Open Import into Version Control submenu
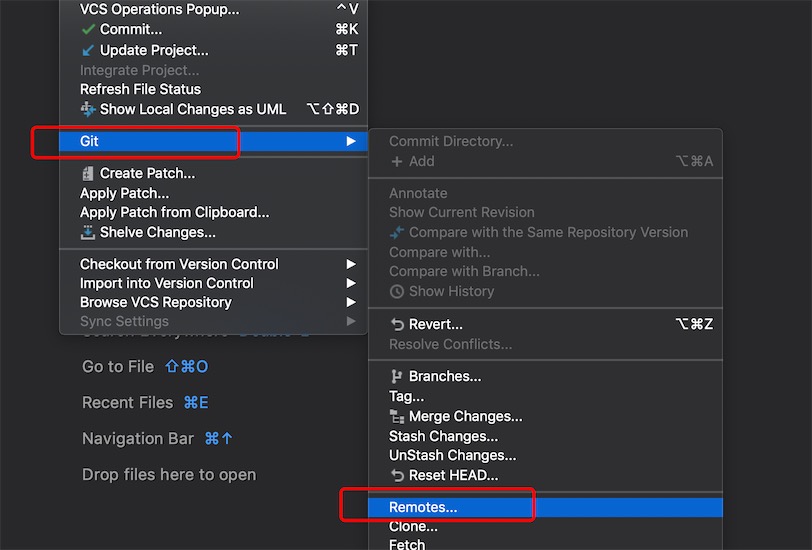The width and height of the screenshot is (812, 550). click(213, 283)
